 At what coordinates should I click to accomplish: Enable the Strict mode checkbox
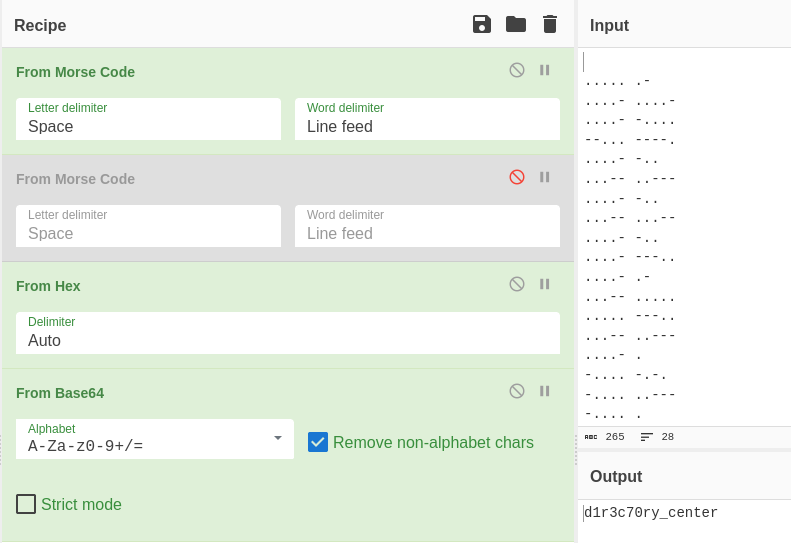tap(26, 504)
